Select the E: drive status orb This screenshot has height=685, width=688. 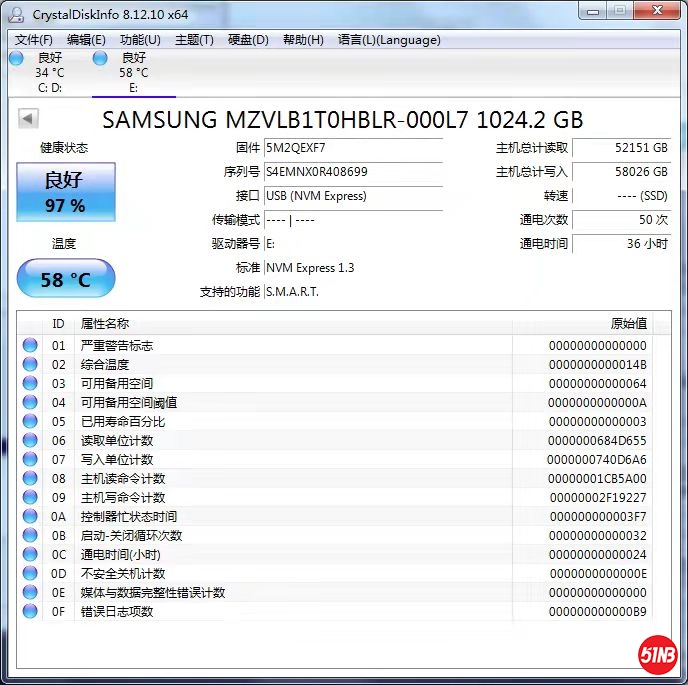(x=100, y=59)
